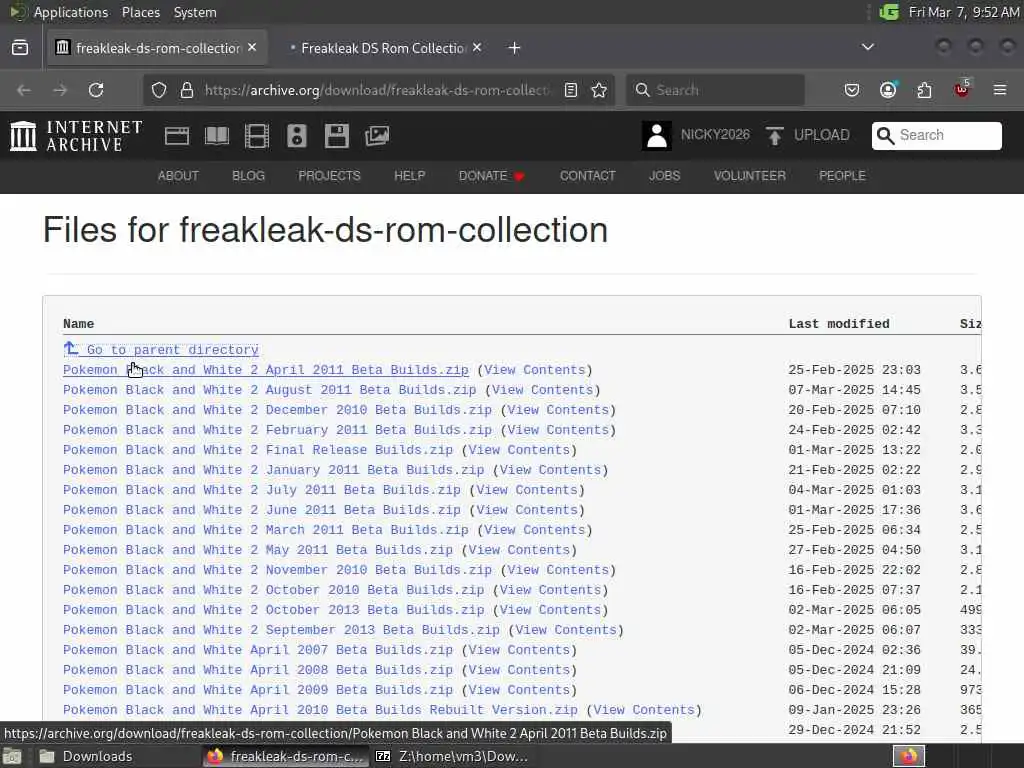Click the clock showing Fri Mar 7

point(964,12)
